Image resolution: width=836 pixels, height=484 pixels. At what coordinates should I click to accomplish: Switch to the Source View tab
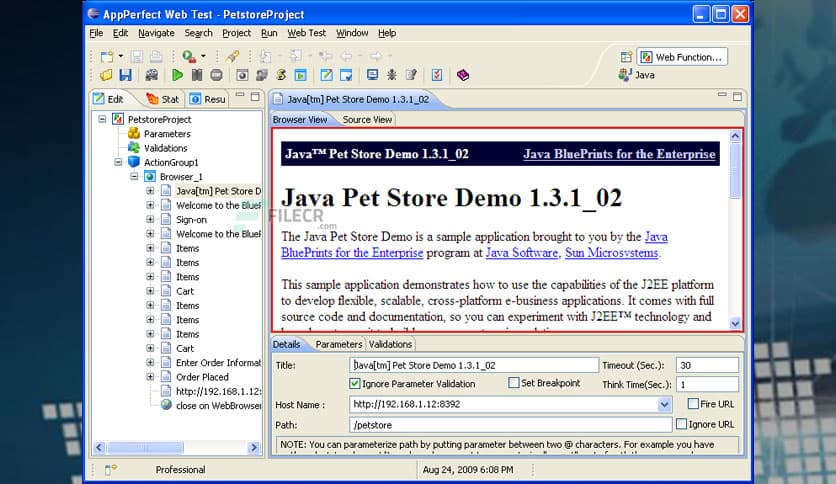367,119
